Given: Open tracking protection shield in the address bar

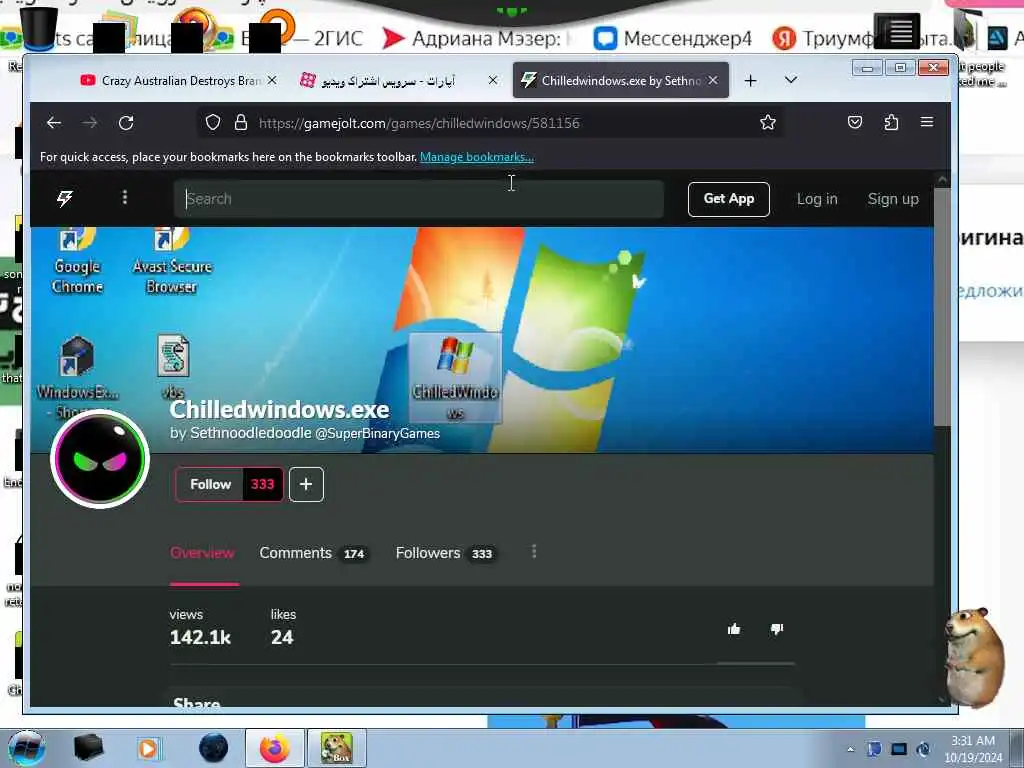Looking at the screenshot, I should click(213, 123).
